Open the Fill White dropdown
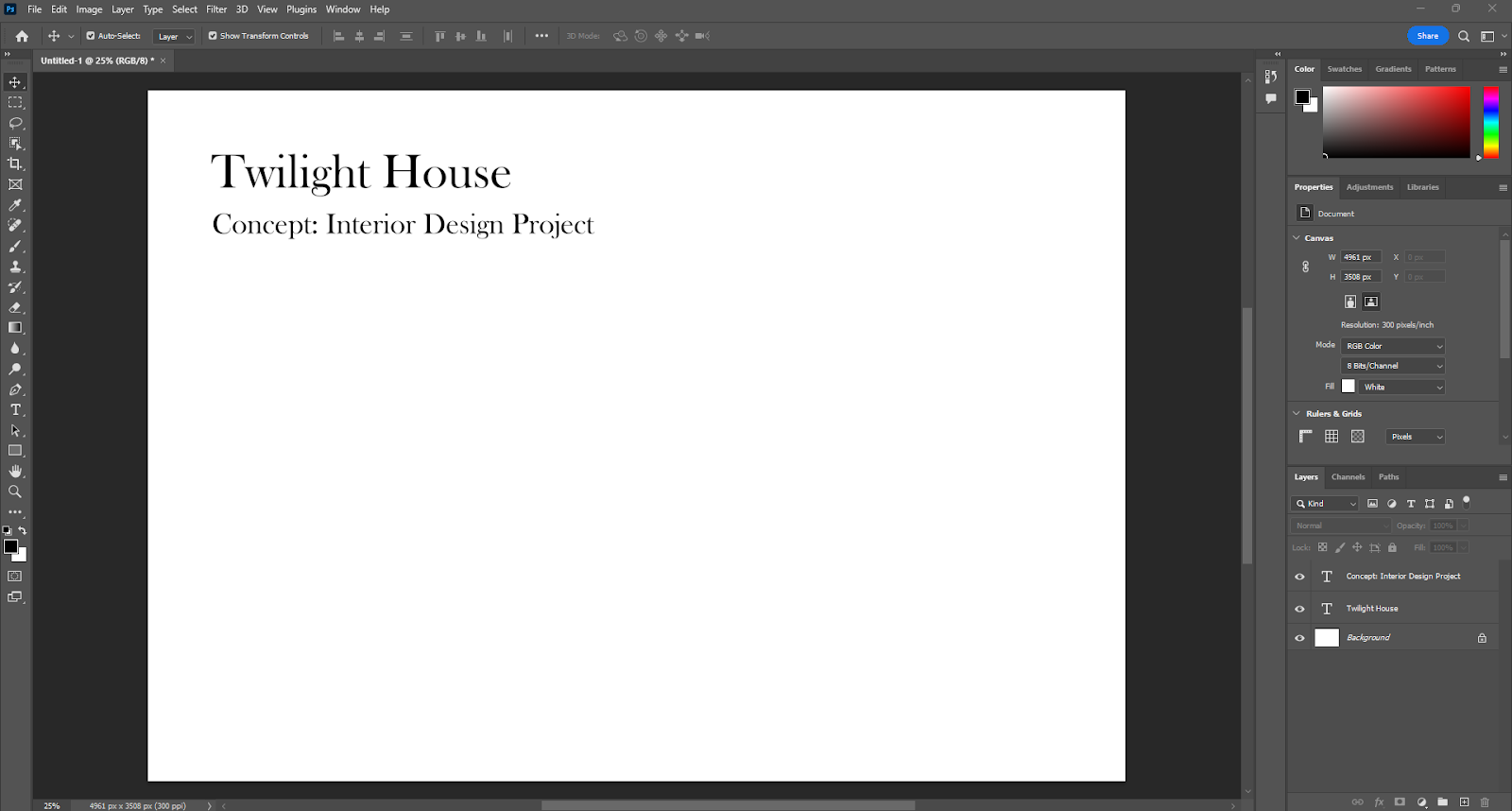 tap(1402, 387)
